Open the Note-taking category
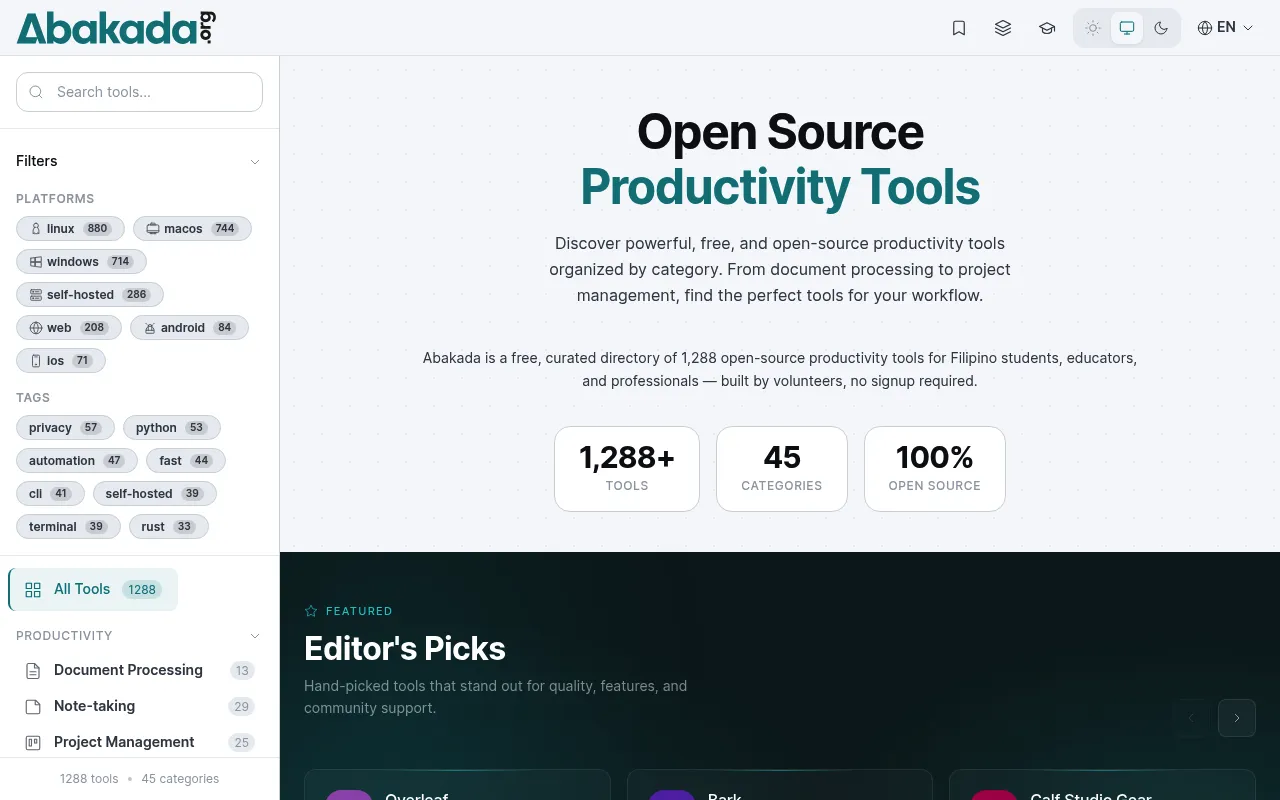This screenshot has width=1280, height=800. point(139,706)
